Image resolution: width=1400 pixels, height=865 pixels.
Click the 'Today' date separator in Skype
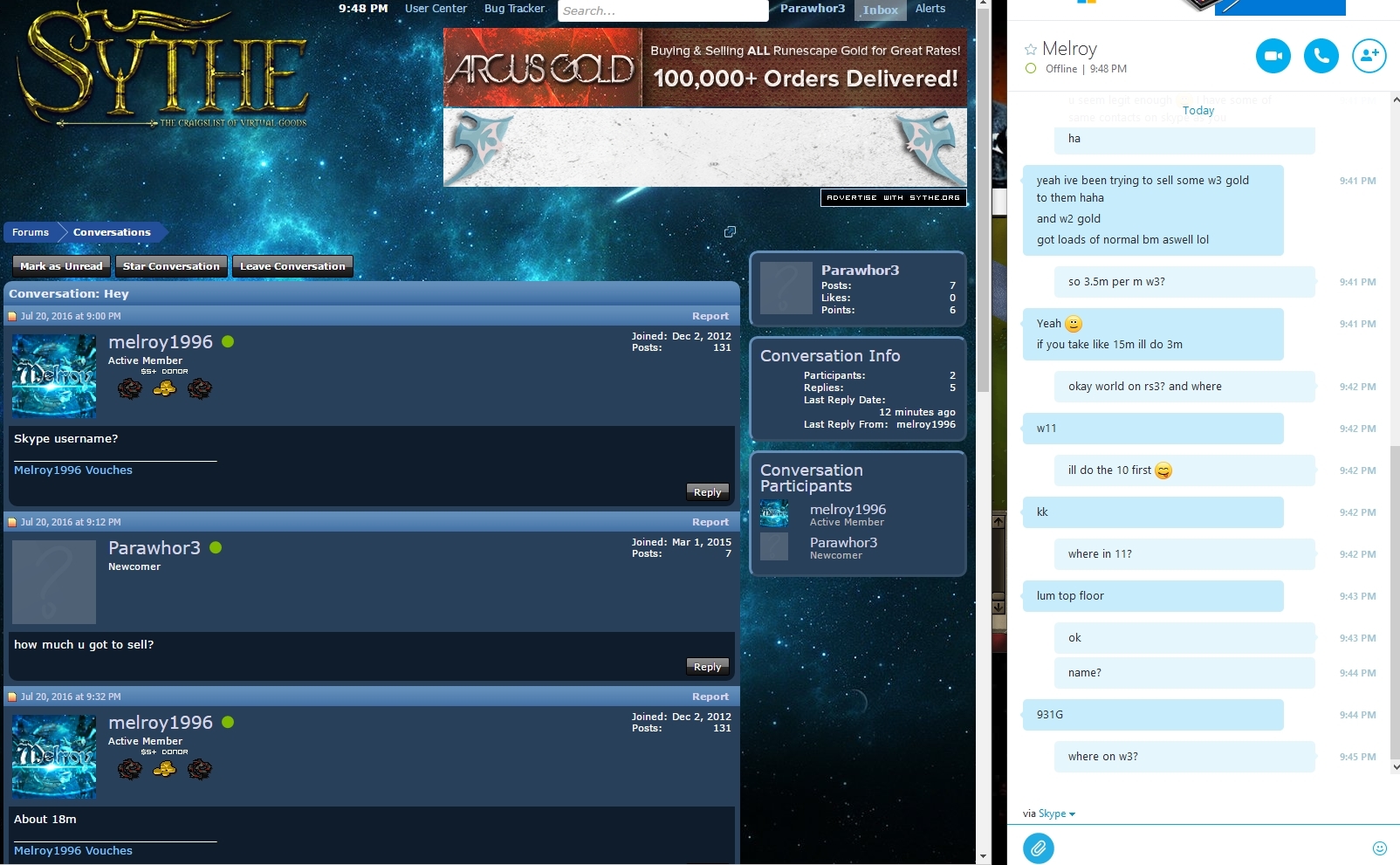click(x=1198, y=111)
